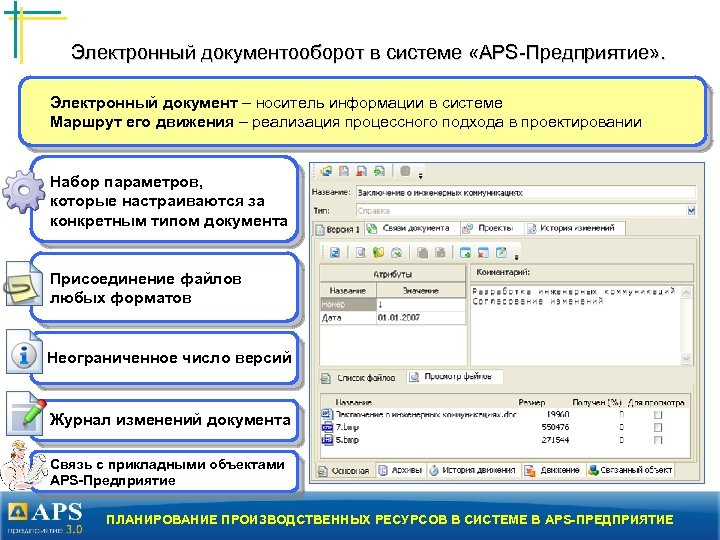Click the 7.bmp file icon
Screen dimensions: 720x540
[327, 427]
